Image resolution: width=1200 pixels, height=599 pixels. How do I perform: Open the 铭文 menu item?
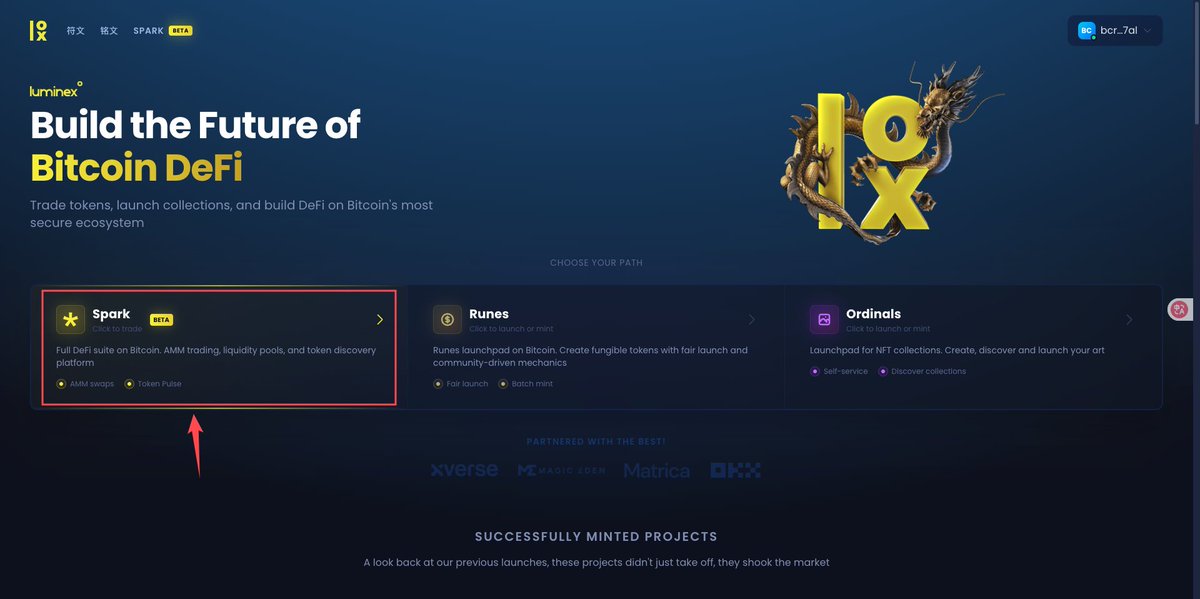pos(109,31)
